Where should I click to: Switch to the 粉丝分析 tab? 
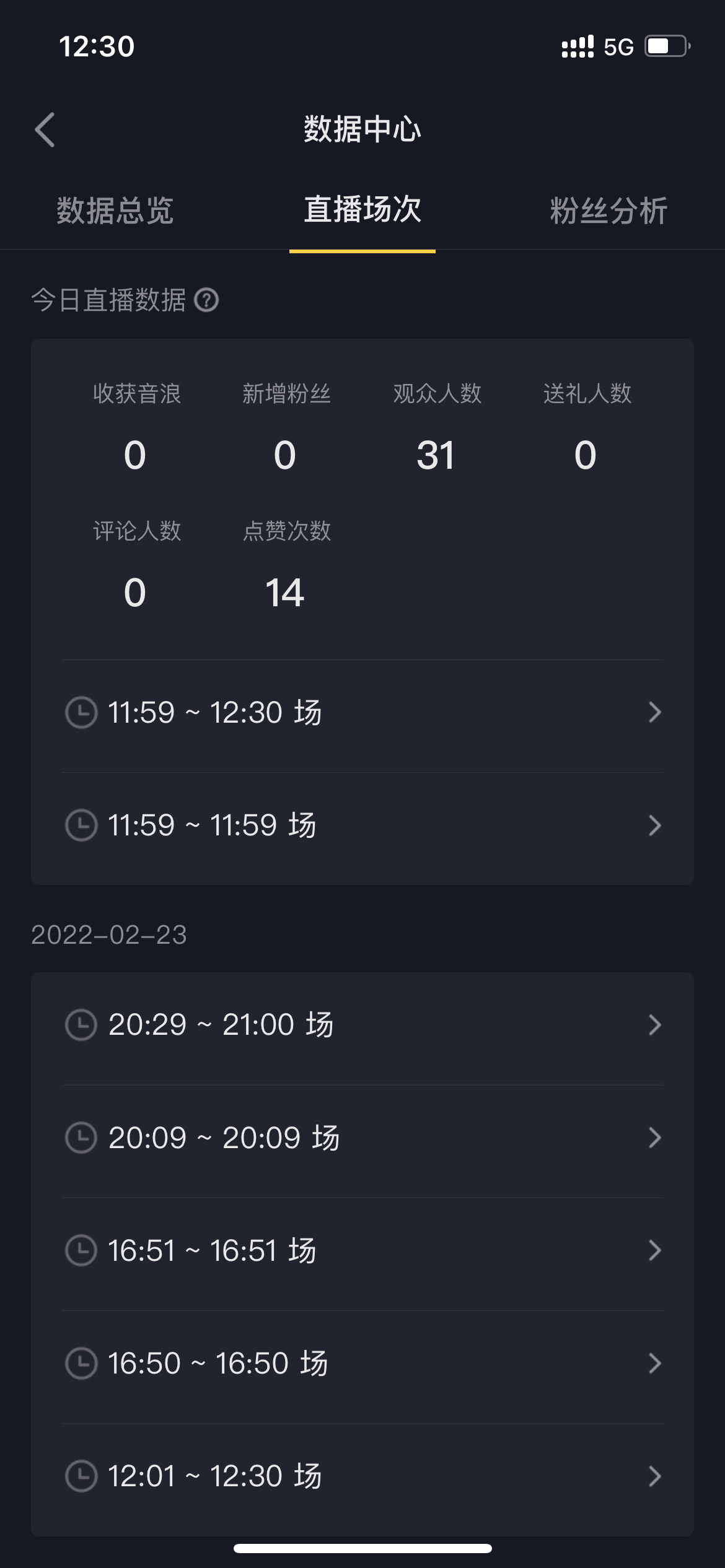point(609,211)
